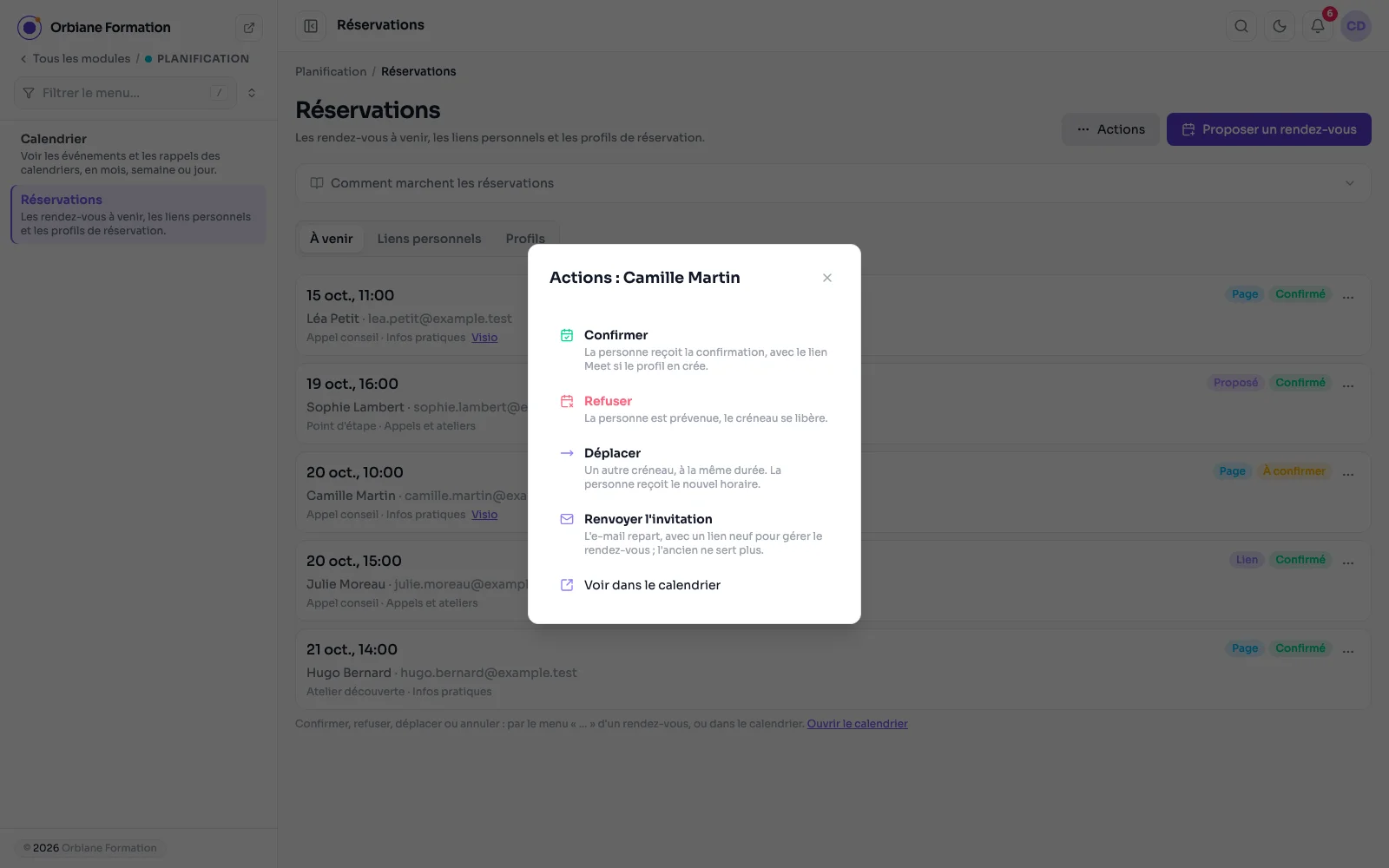Open more options for Camille Martin row
Viewport: 1389px width, 868px height.
tap(1348, 473)
